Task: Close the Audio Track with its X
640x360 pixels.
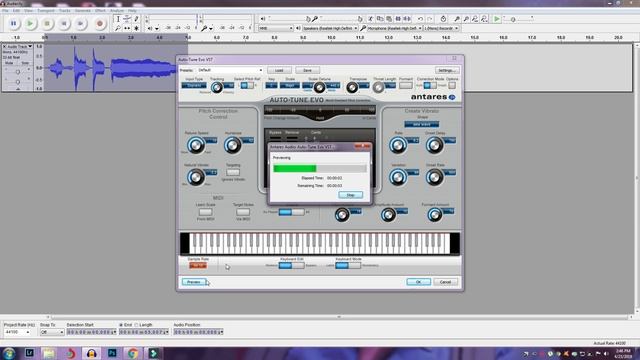Action: click(5, 47)
